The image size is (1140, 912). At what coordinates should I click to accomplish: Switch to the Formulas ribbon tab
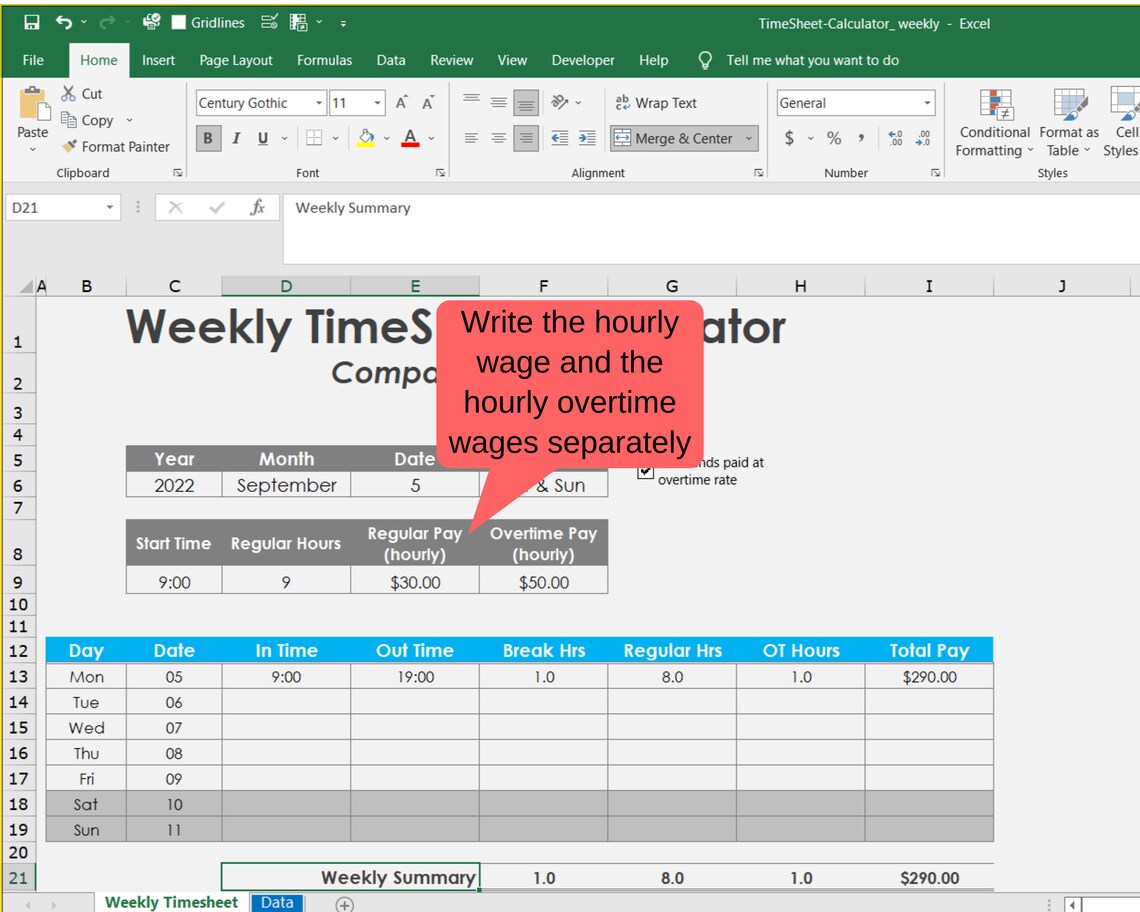[x=324, y=60]
